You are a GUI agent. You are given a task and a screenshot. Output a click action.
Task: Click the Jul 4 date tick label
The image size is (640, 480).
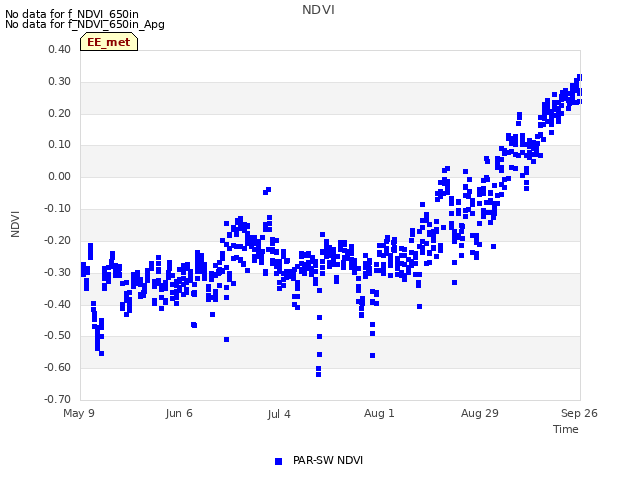pyautogui.click(x=279, y=414)
